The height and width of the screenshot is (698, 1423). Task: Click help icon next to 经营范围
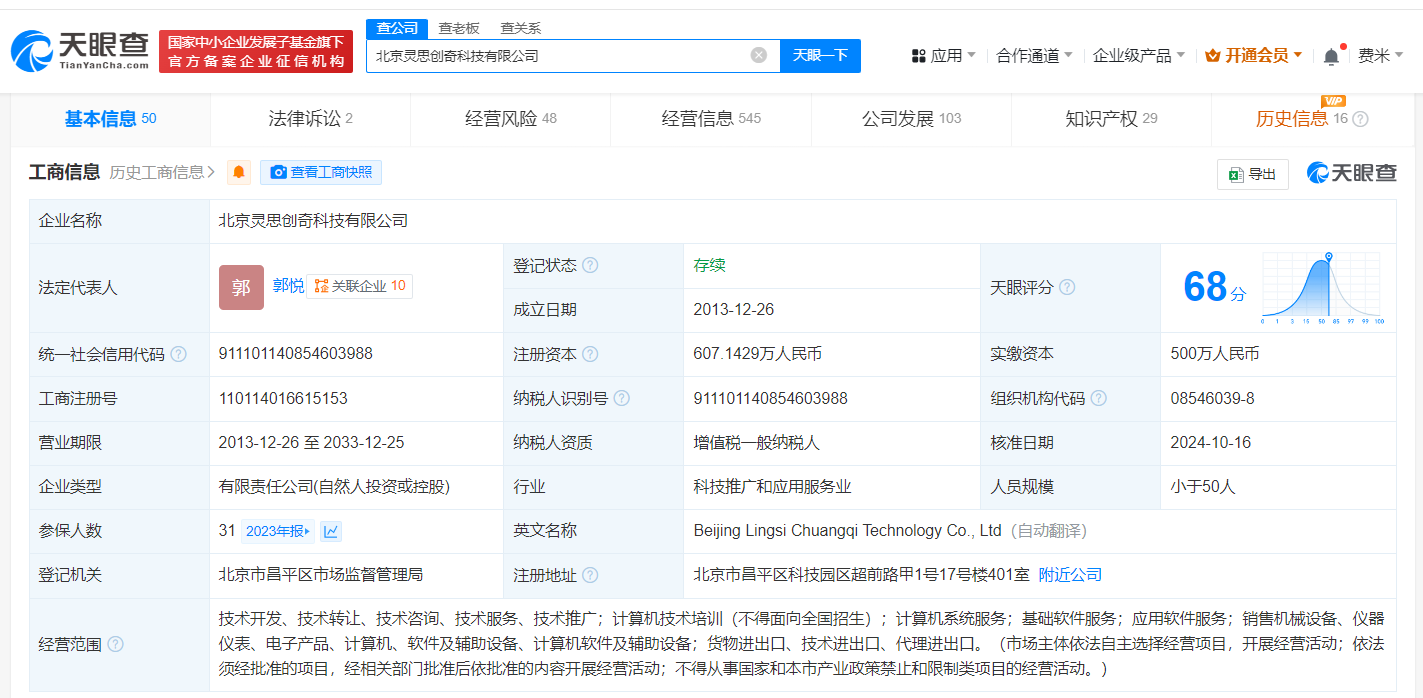coord(115,644)
